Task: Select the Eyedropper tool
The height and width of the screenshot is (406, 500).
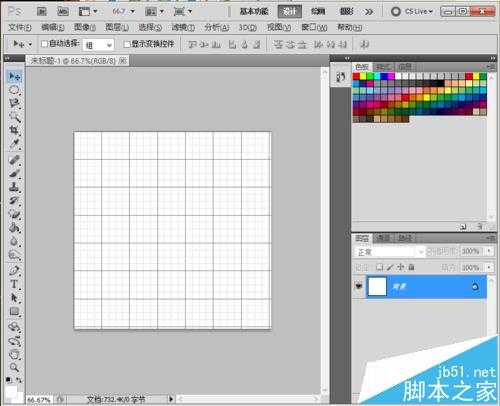Action: pyautogui.click(x=14, y=143)
